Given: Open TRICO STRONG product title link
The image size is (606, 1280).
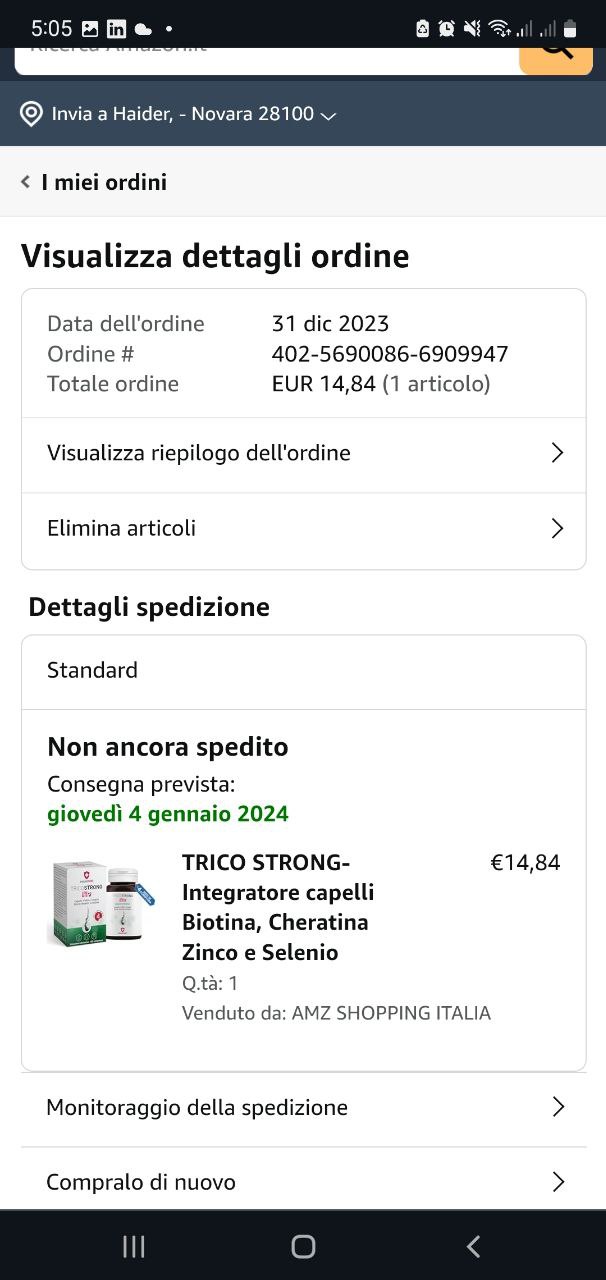Looking at the screenshot, I should click(x=276, y=906).
